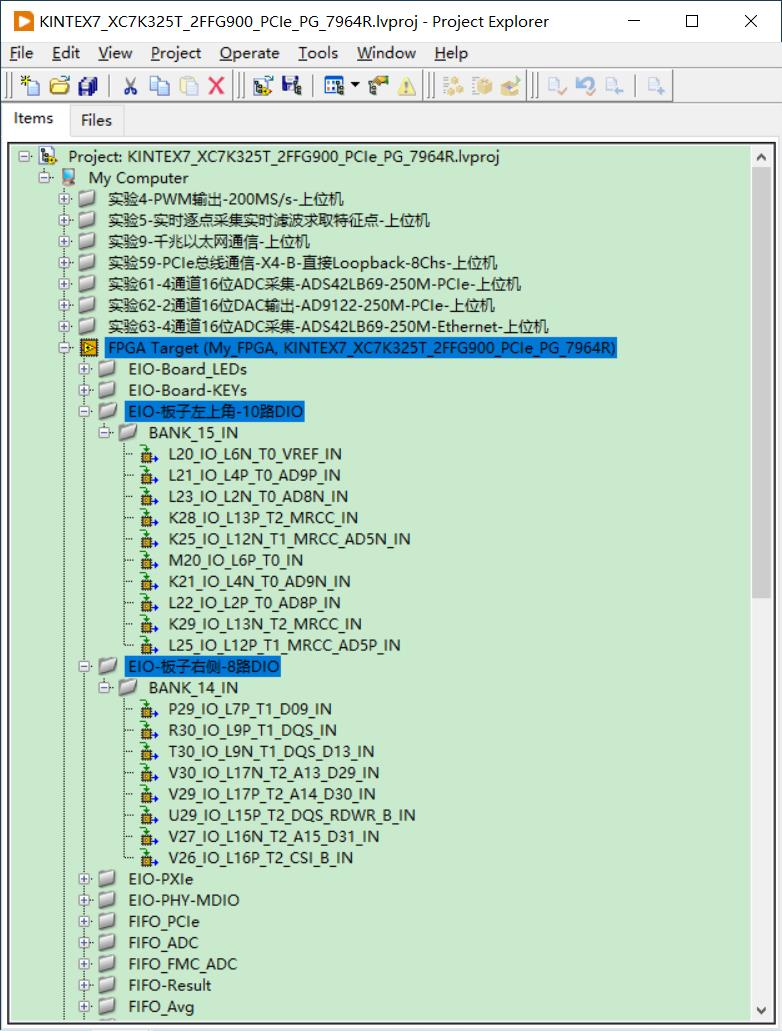Click the Filter View toolbar icon
Screen dimensions: 782x1031
334,85
